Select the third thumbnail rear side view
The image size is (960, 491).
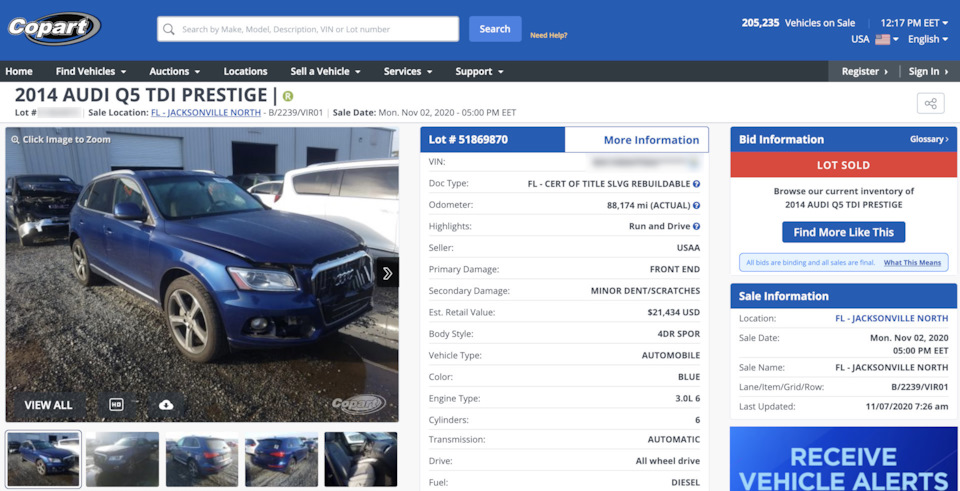(x=202, y=459)
